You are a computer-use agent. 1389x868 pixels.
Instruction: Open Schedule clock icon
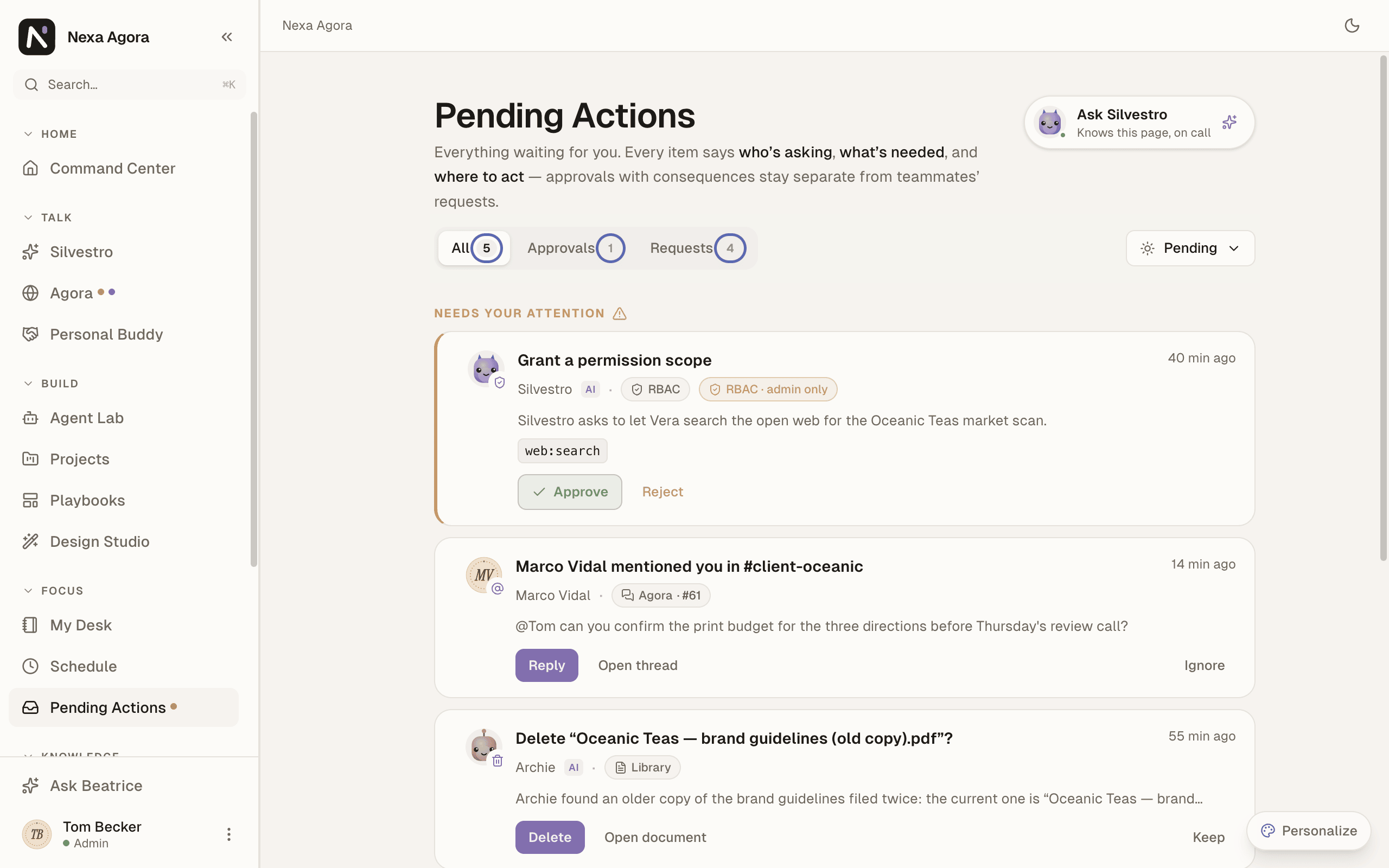pos(30,666)
